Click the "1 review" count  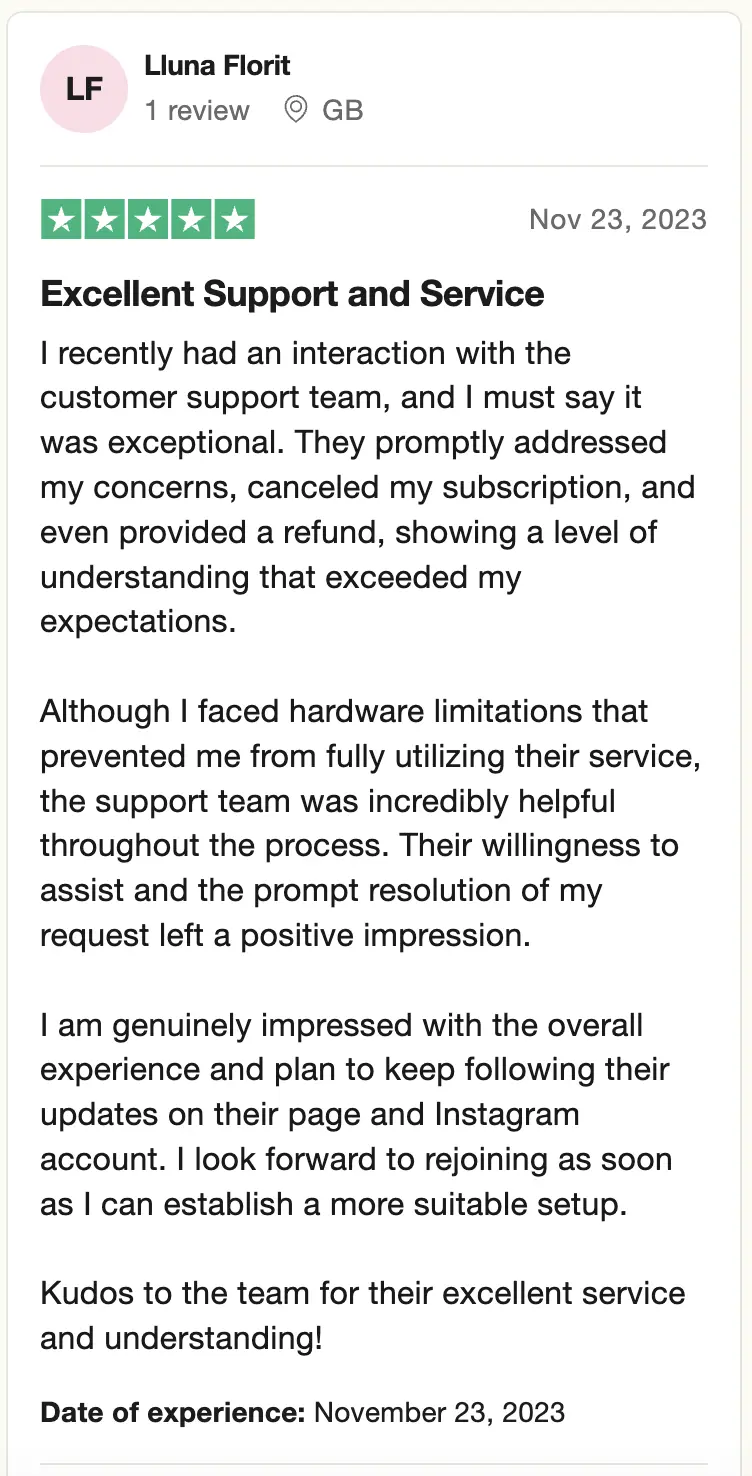click(x=197, y=110)
